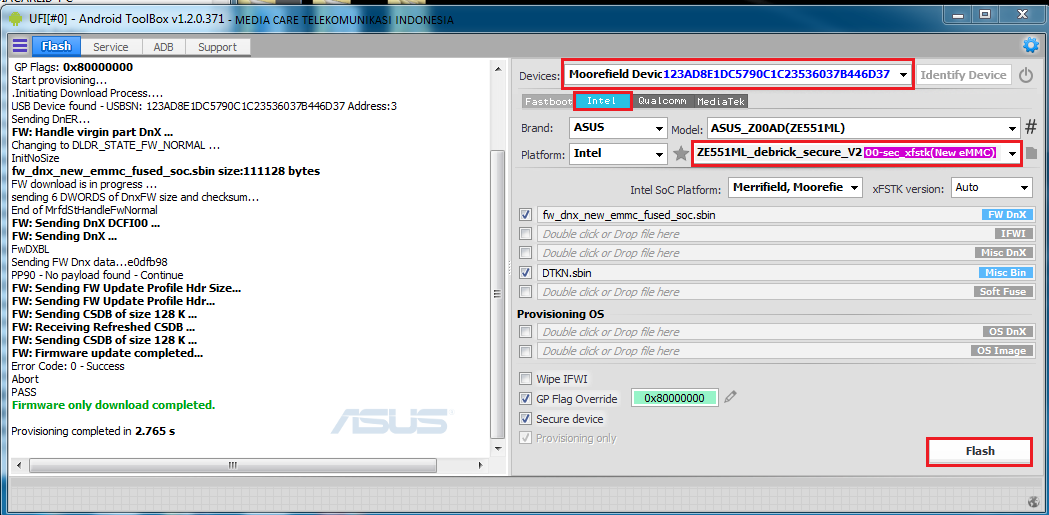Enable the Misc DnX file checkbox
The image size is (1049, 515).
click(x=526, y=253)
